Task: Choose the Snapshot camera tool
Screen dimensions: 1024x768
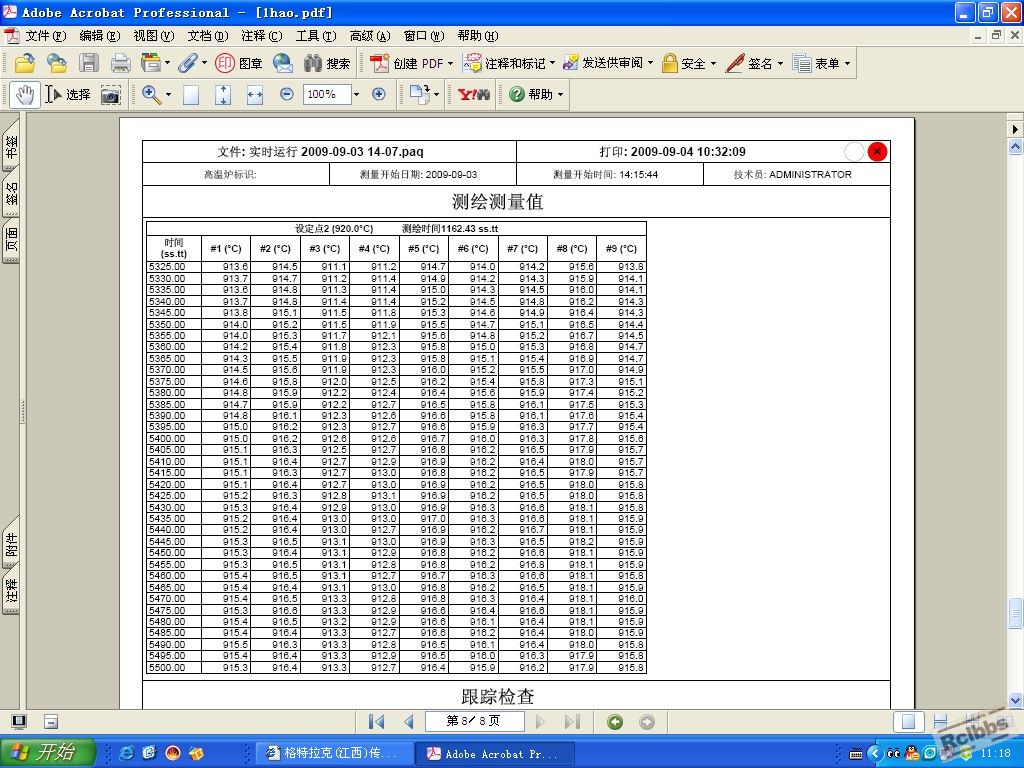Action: click(x=111, y=95)
